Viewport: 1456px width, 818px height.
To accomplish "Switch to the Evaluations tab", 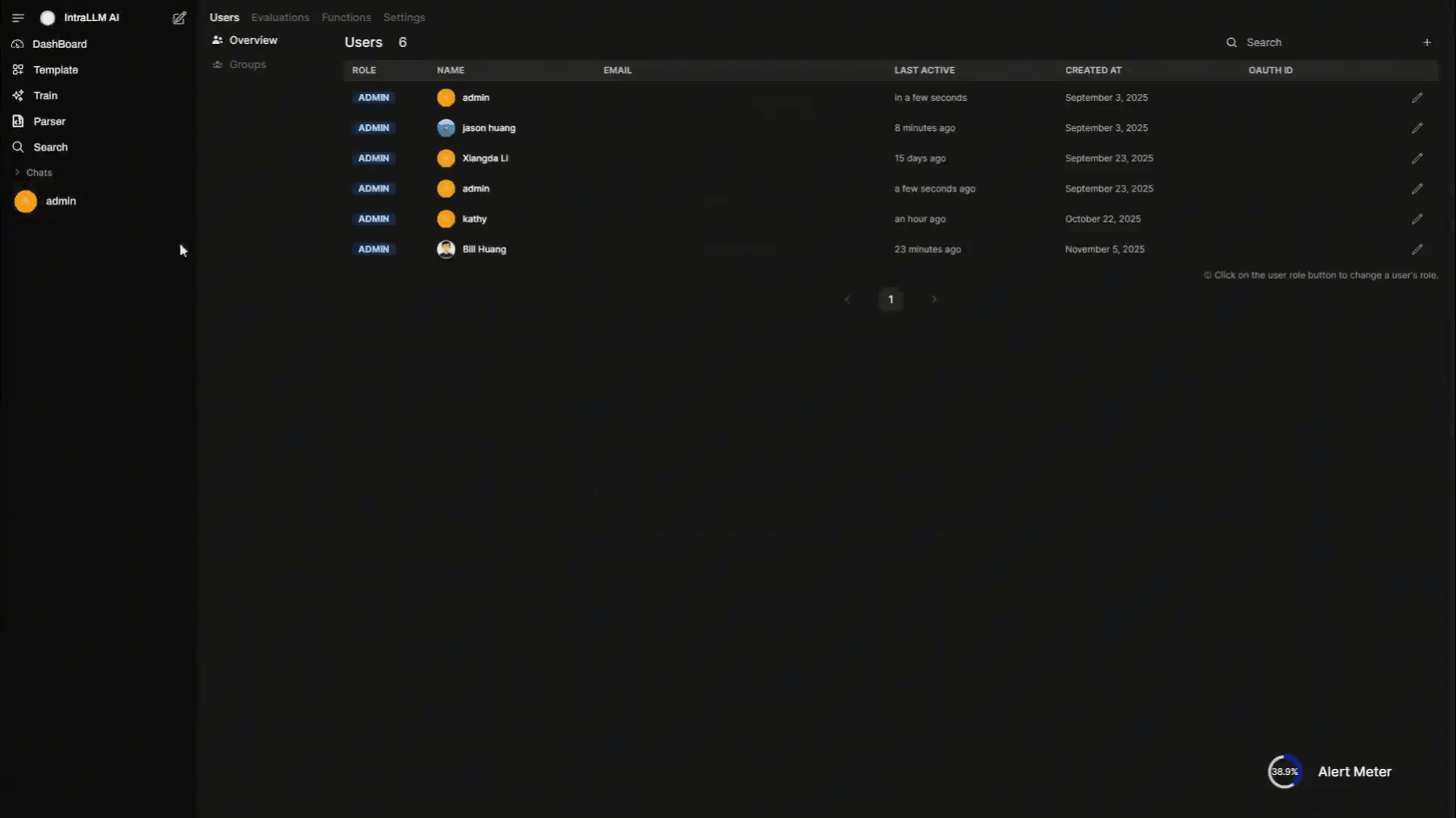I will [x=280, y=17].
